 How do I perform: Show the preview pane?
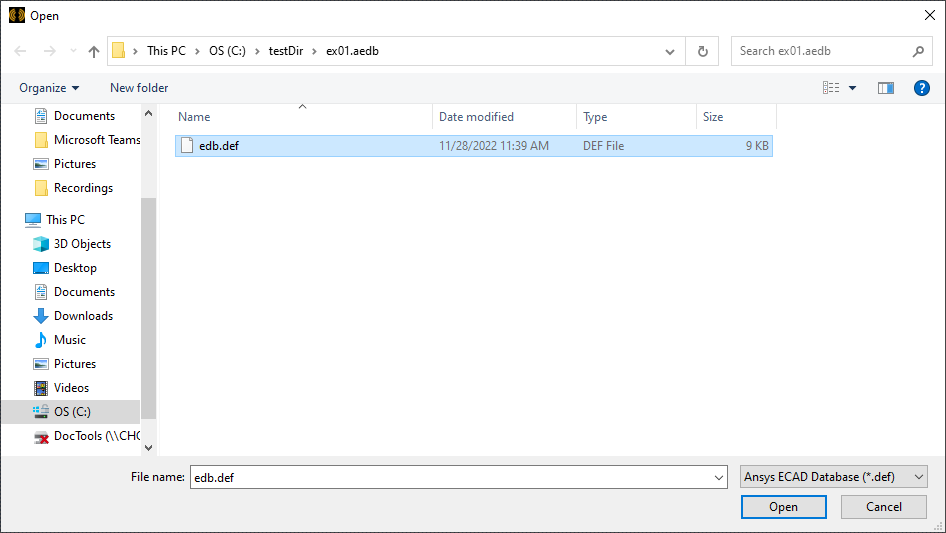tap(886, 88)
